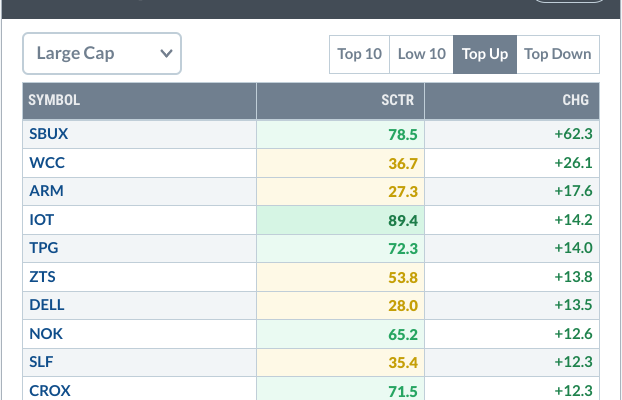Click SCTR value 89.4 for IOT

tap(403, 221)
